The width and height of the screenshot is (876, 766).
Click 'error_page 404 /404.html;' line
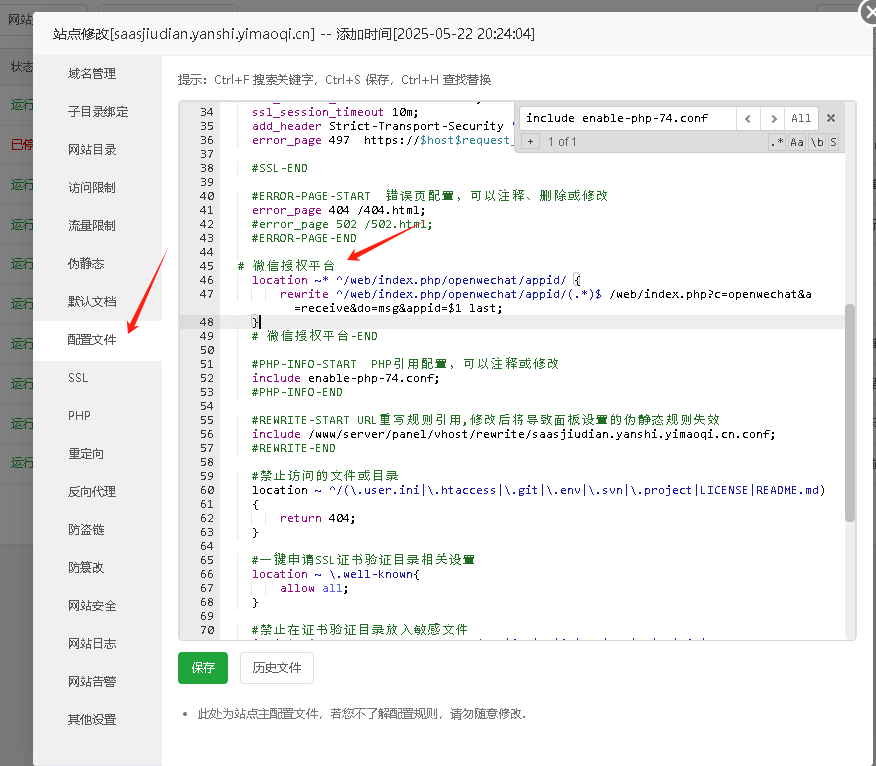coord(339,210)
